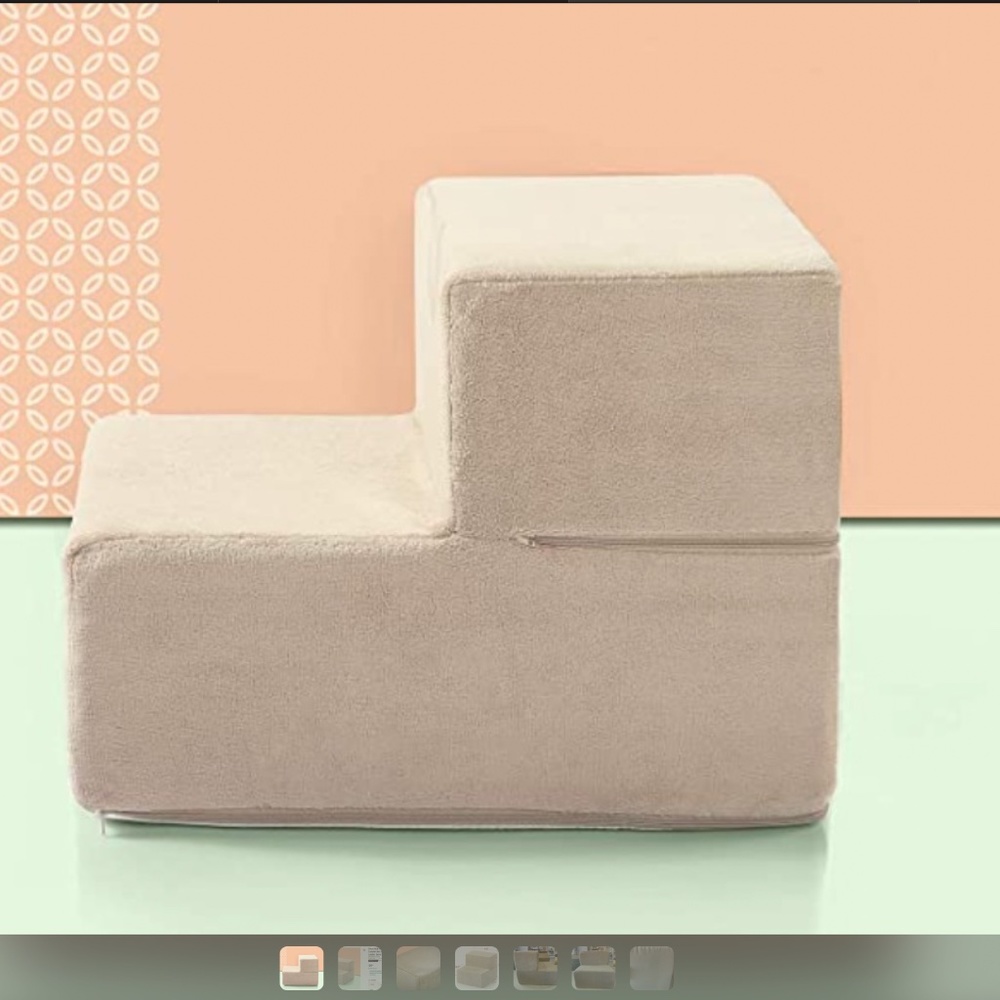Click empty gallery bar left of thumbnails
Viewport: 1000px width, 1000px height.
click(x=130, y=968)
